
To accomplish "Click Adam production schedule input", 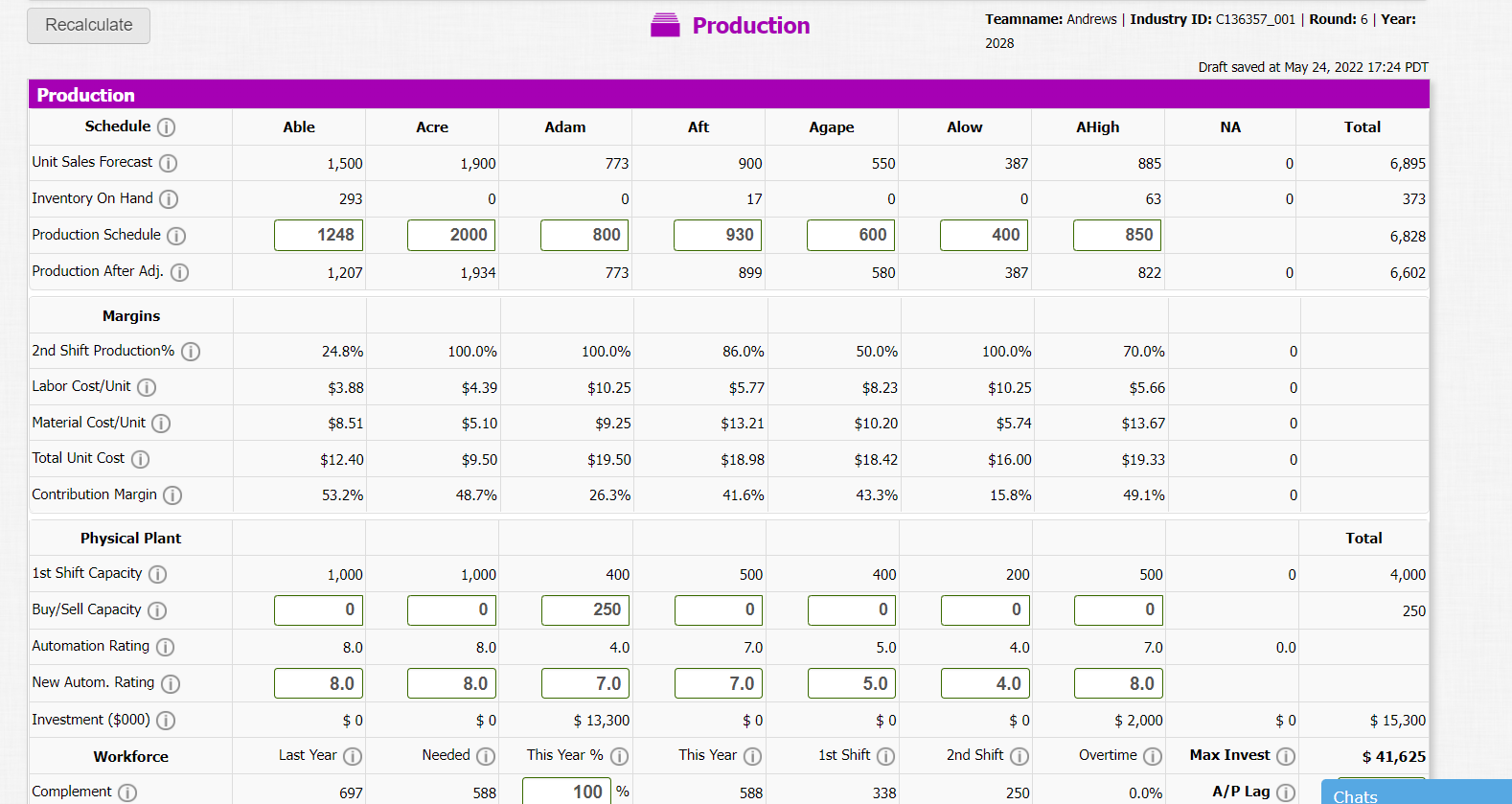I will (x=585, y=236).
